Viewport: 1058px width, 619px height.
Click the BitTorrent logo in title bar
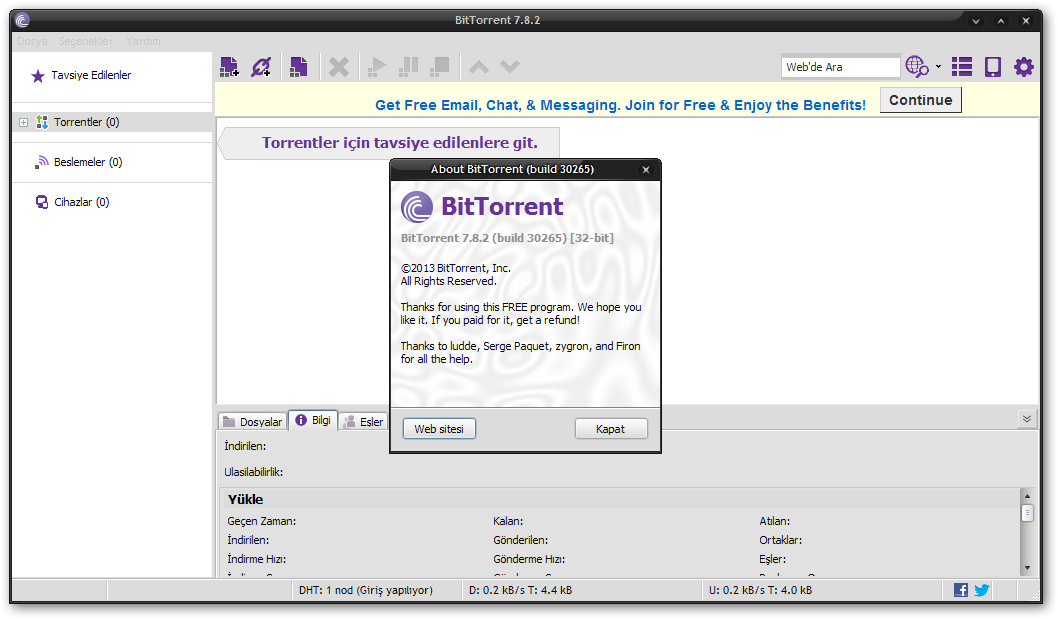pyautogui.click(x=22, y=20)
